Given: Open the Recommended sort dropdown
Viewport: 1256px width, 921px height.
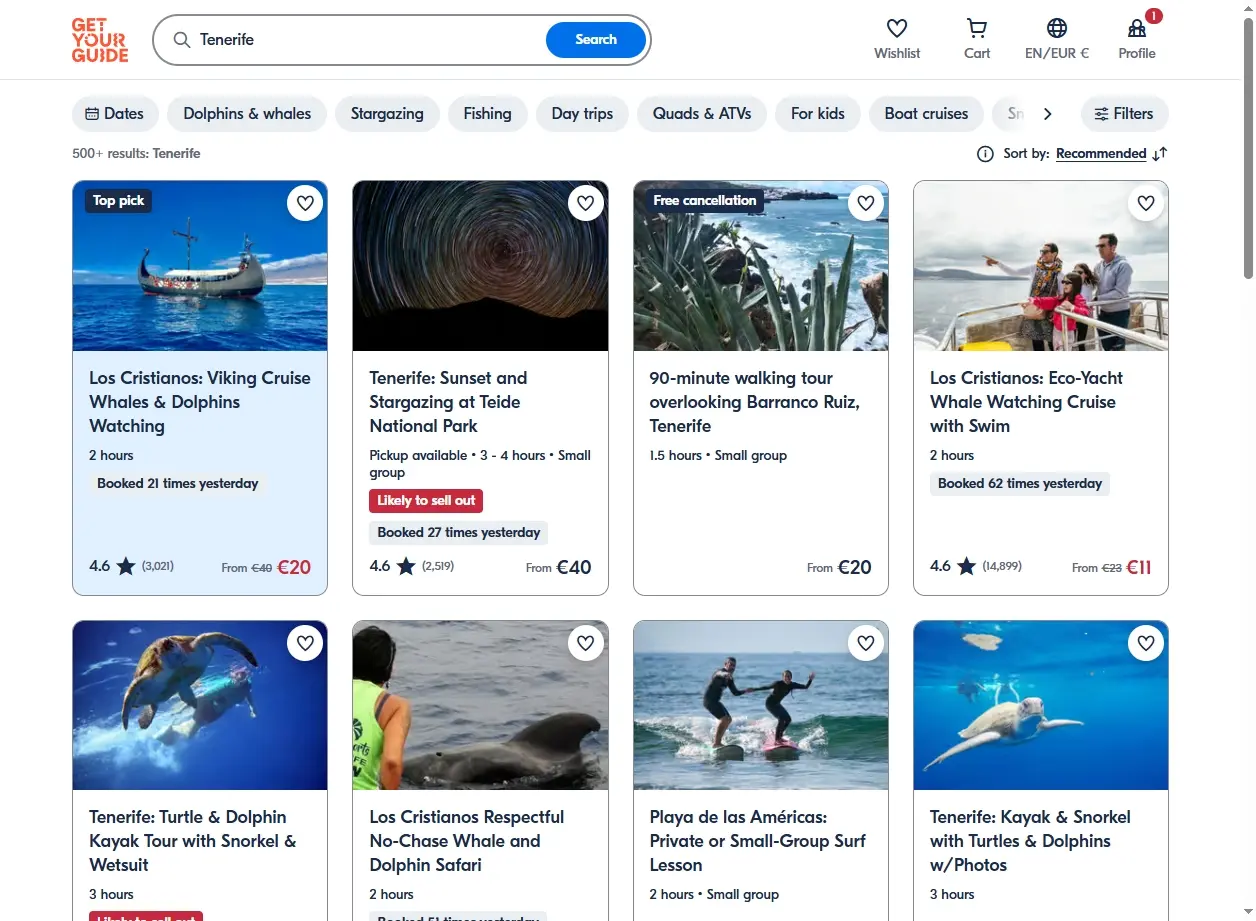Looking at the screenshot, I should point(1101,154).
